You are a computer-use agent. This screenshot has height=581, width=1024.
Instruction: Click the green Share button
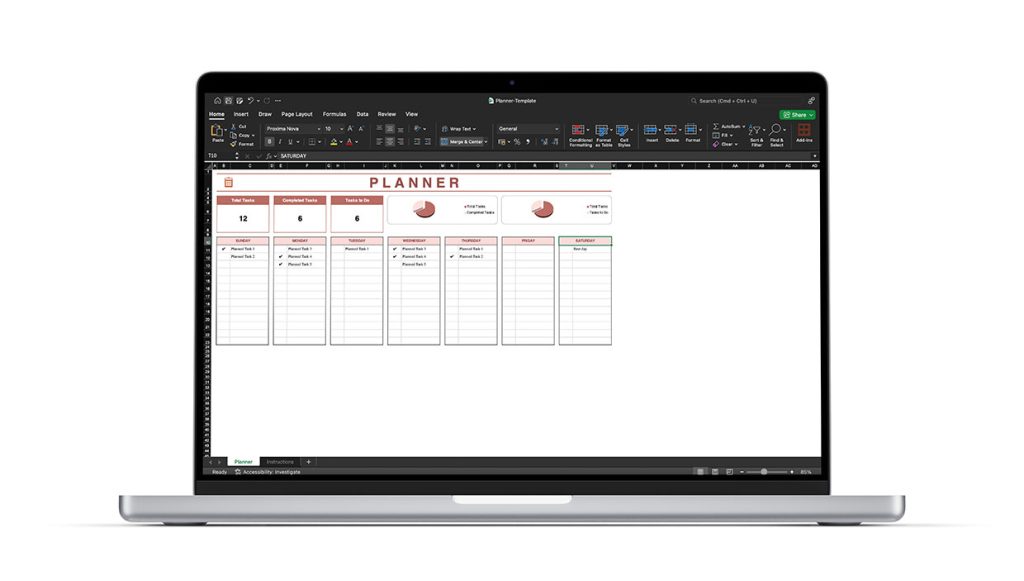[x=797, y=115]
